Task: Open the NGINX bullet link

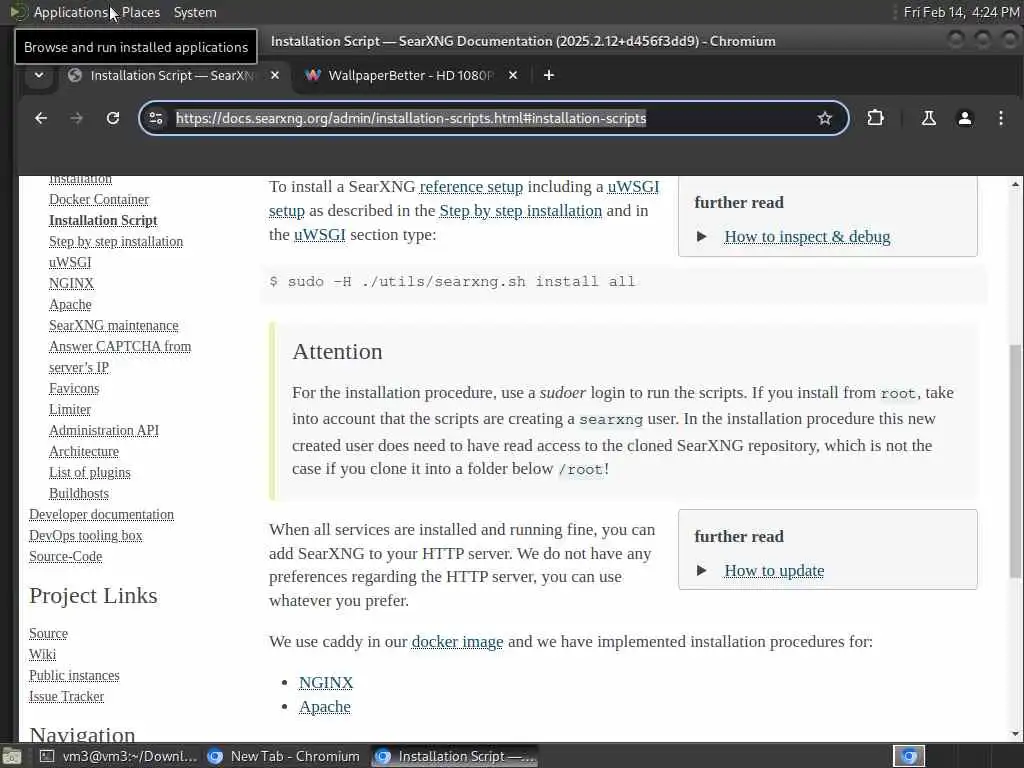Action: [326, 682]
